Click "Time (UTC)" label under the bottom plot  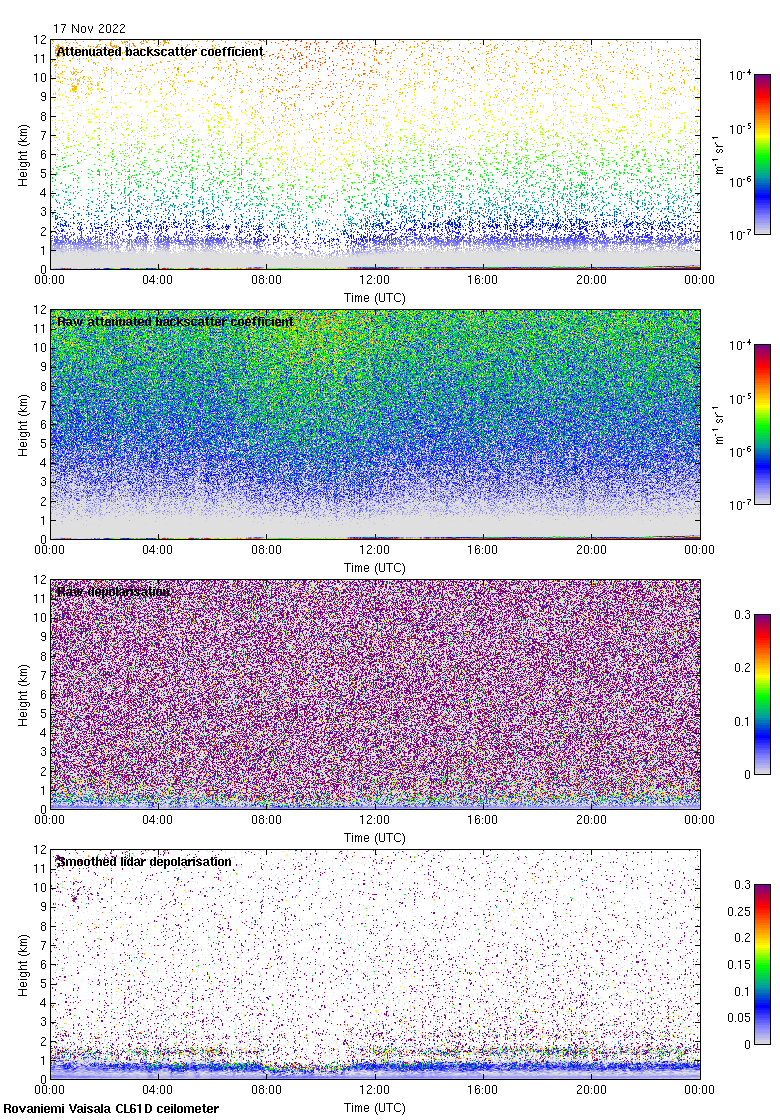point(375,1107)
